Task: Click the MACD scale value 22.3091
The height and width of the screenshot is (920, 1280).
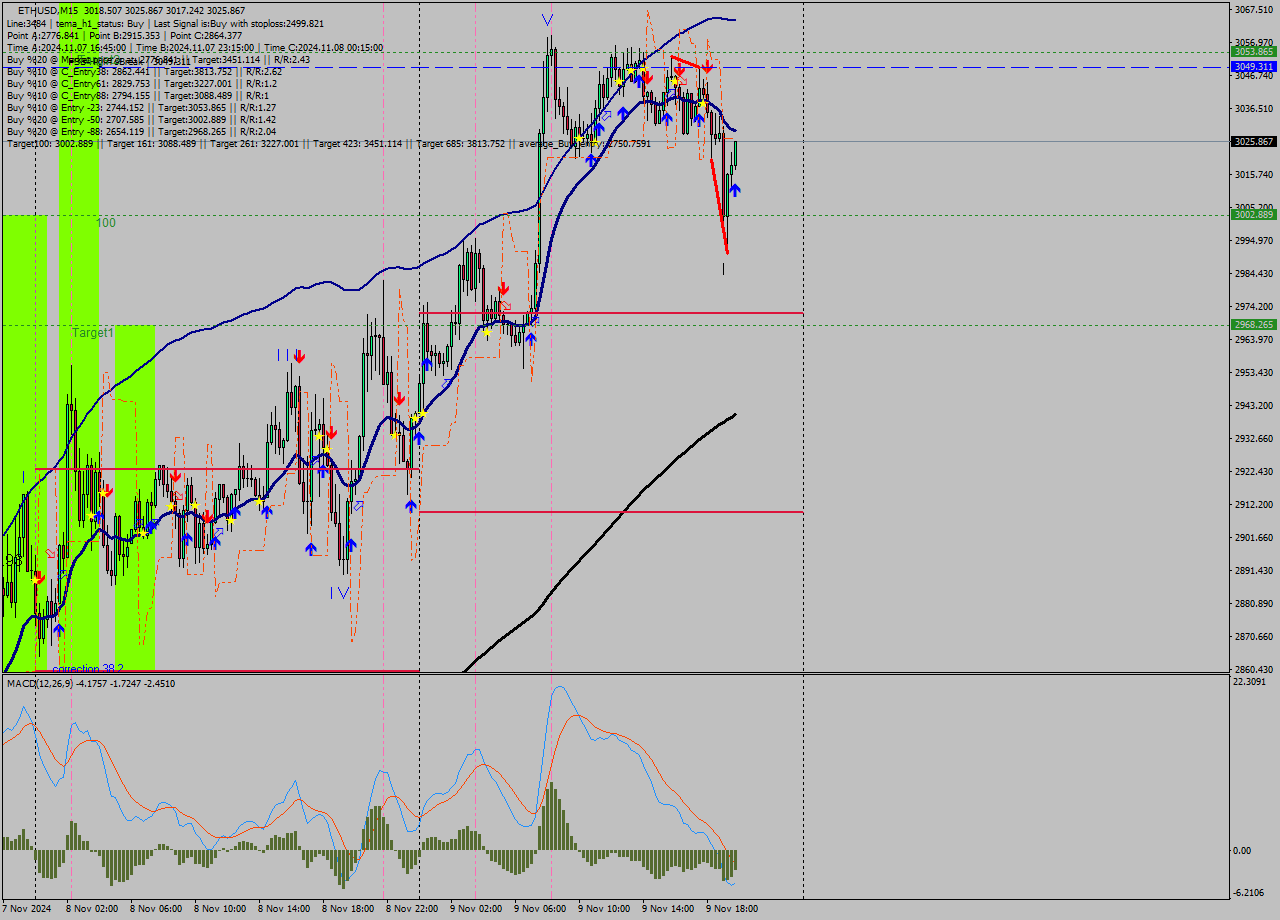Action: point(1250,681)
